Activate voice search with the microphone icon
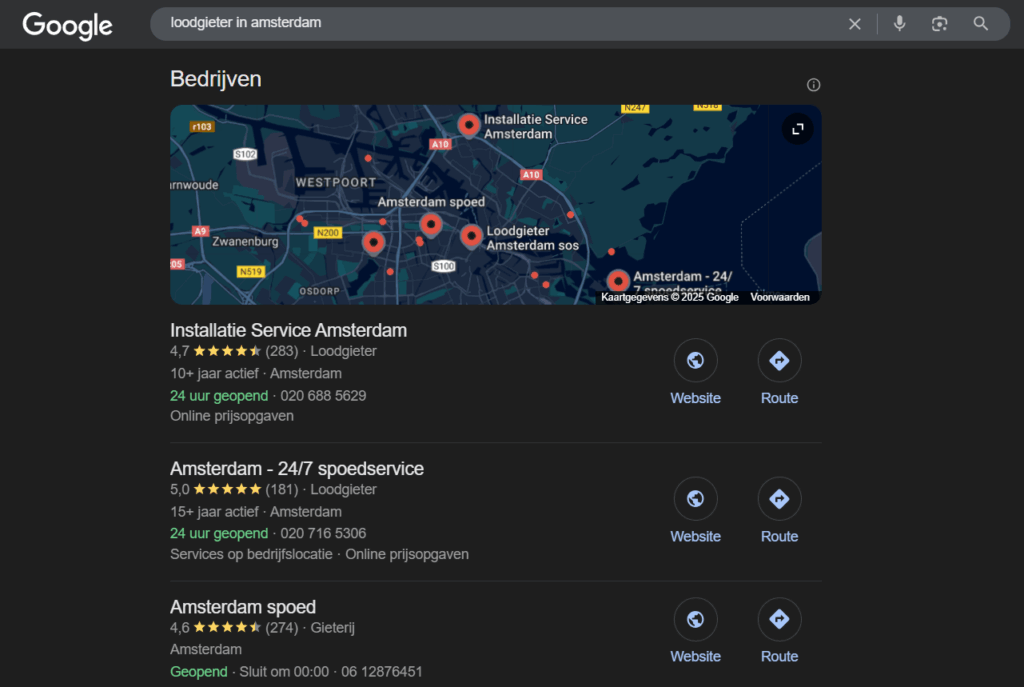This screenshot has width=1024, height=687. point(899,23)
